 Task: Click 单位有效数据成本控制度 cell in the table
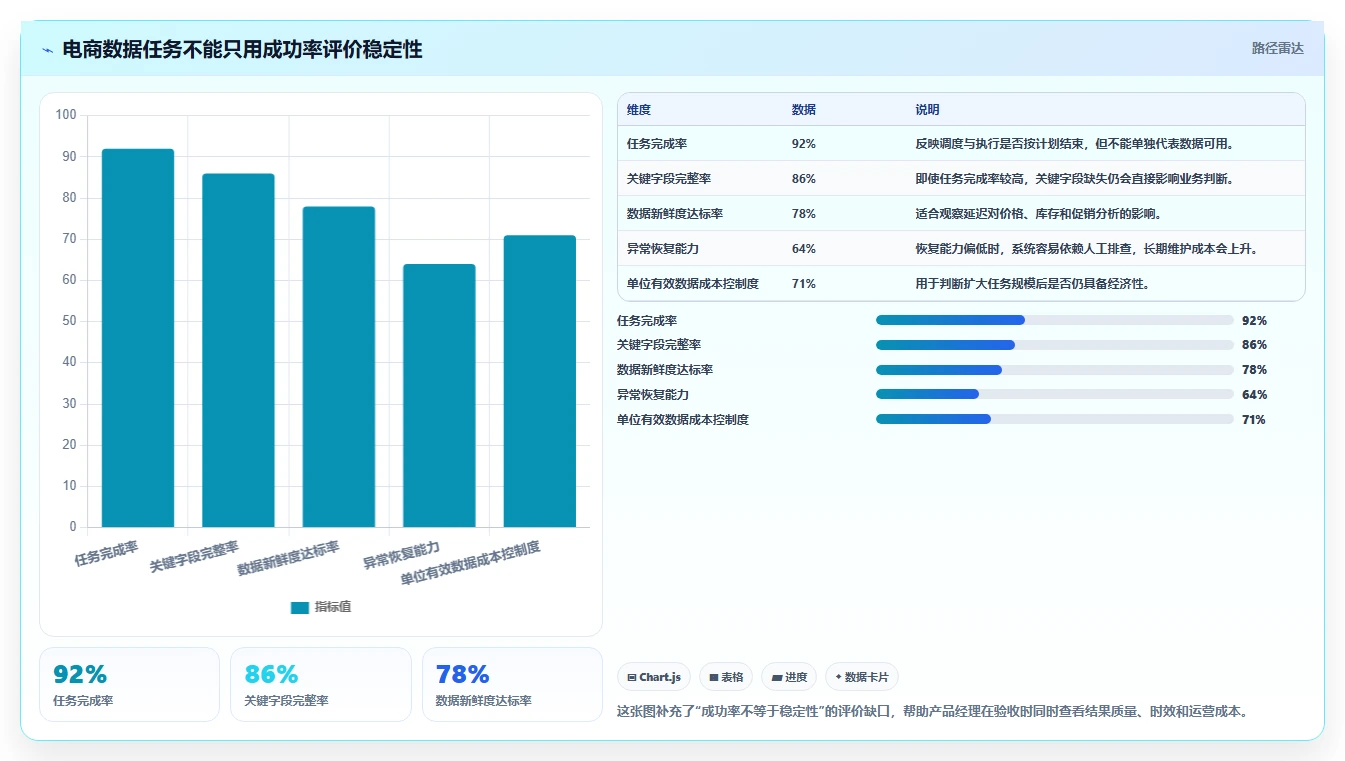click(x=693, y=284)
